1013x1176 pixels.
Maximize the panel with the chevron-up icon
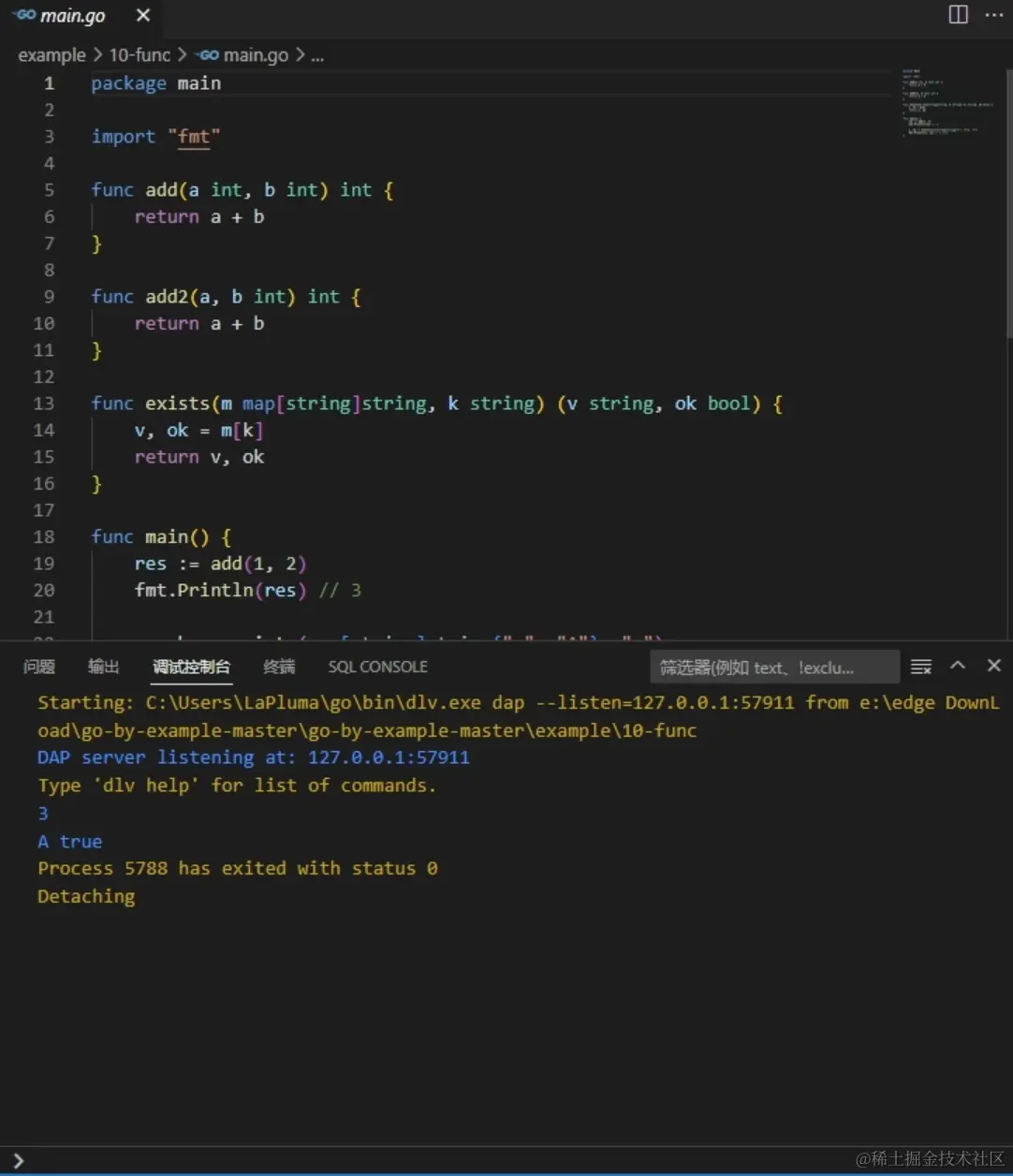coord(958,666)
